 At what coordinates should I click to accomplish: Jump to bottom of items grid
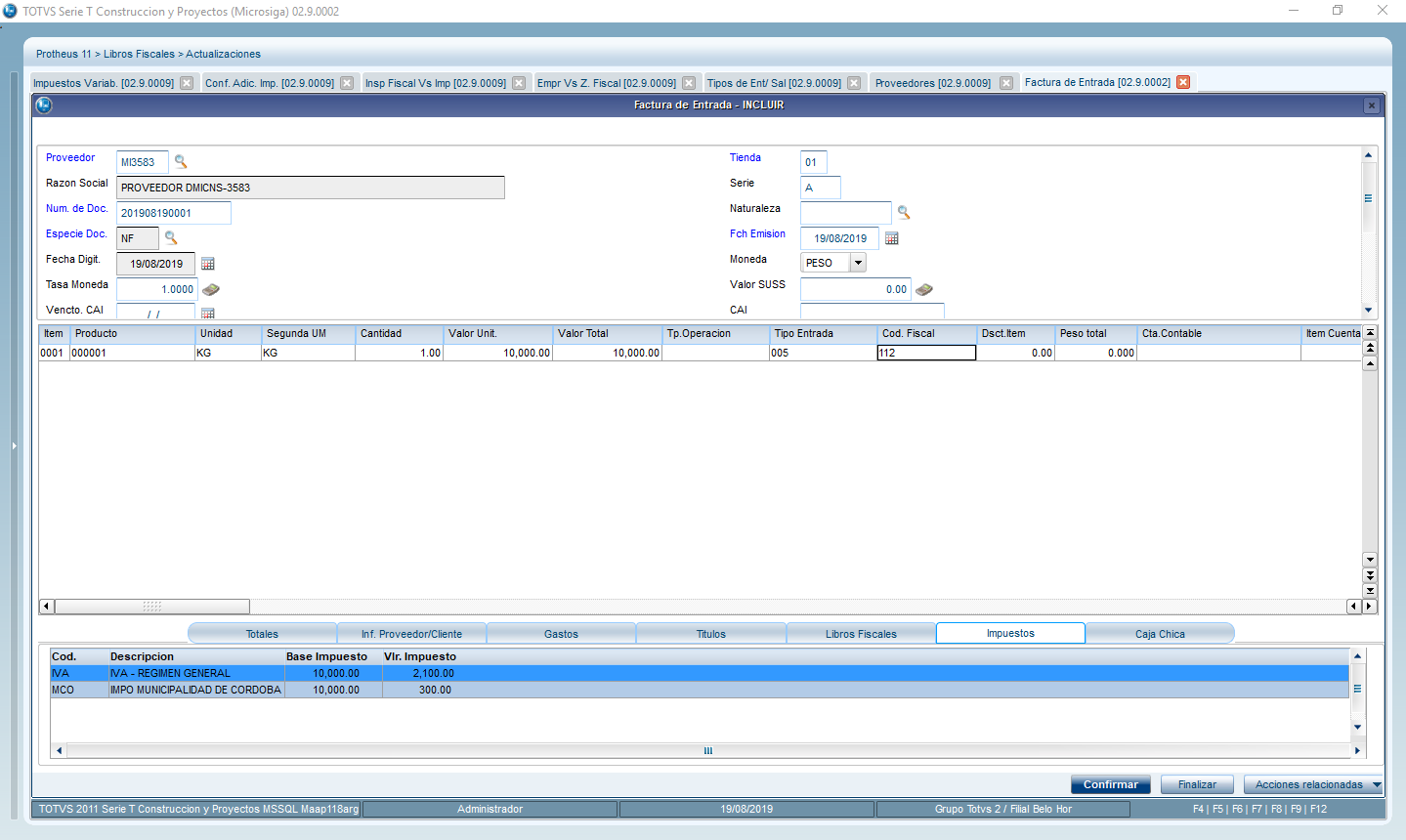click(1370, 591)
